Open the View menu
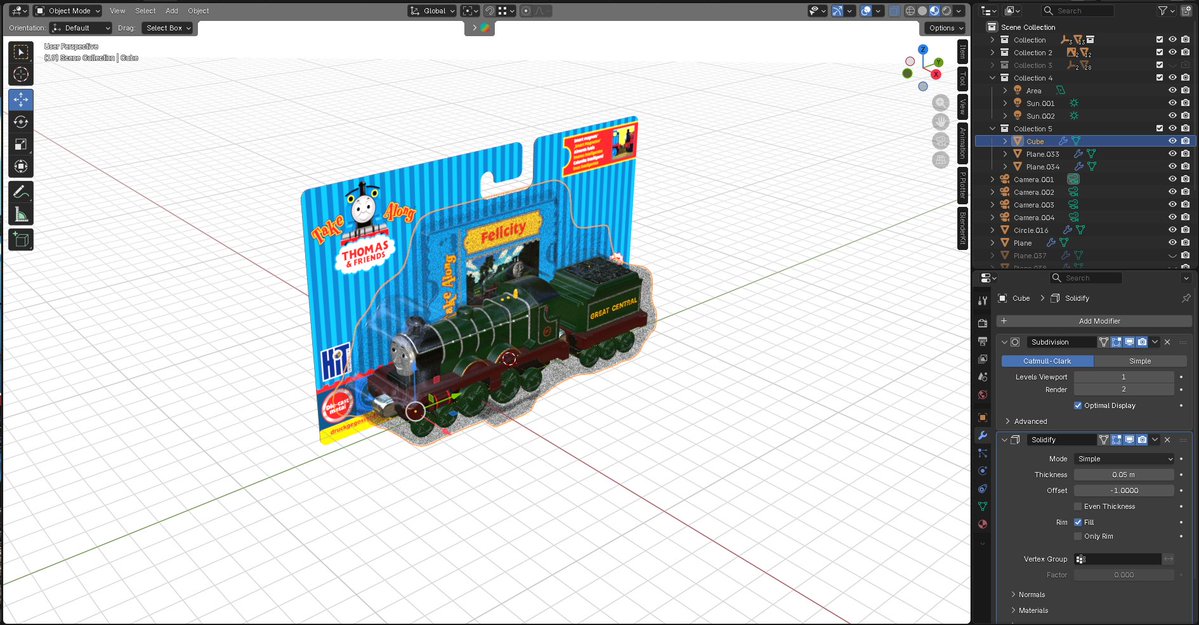The image size is (1199, 625). [117, 11]
